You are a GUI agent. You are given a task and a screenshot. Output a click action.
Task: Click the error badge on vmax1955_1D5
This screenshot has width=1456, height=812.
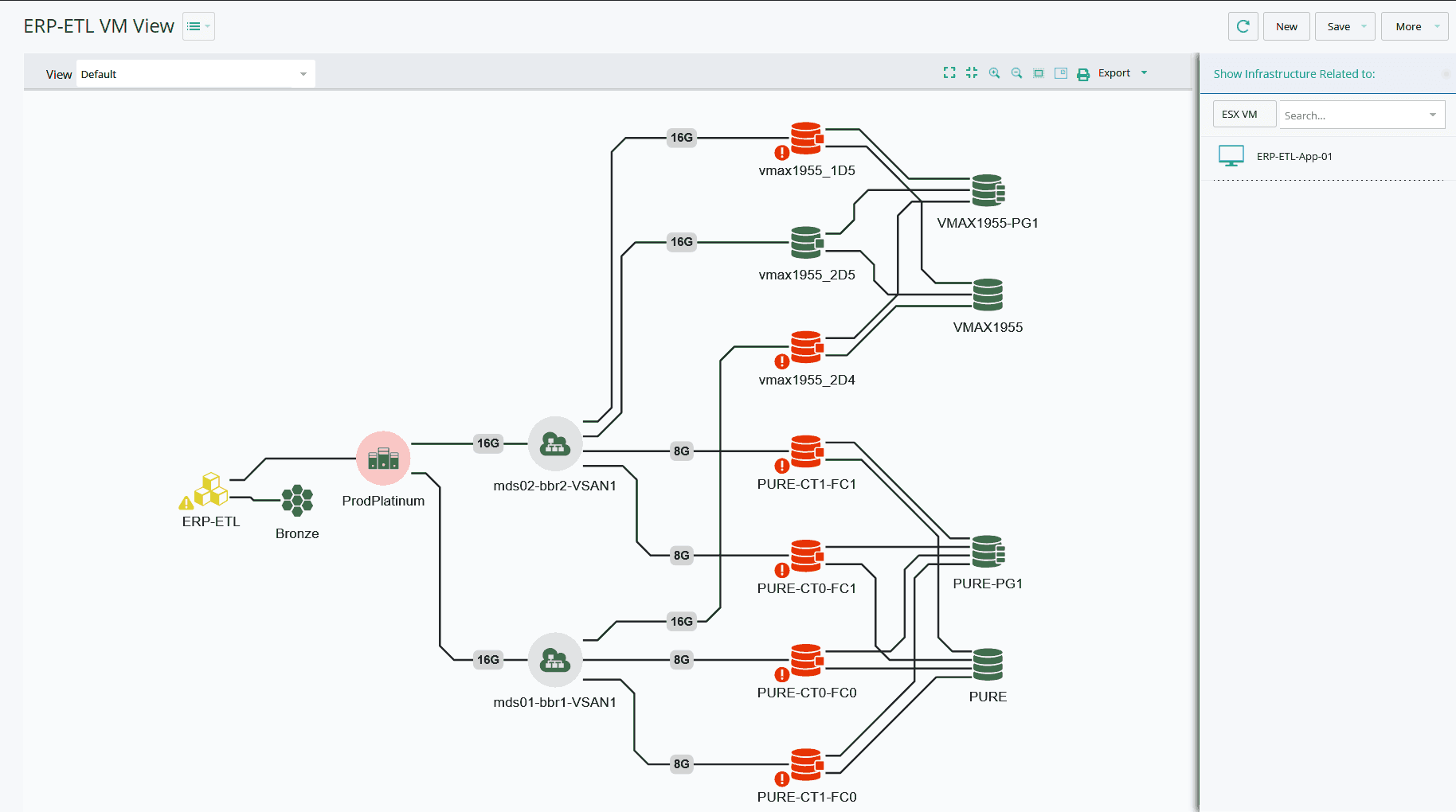[x=782, y=152]
